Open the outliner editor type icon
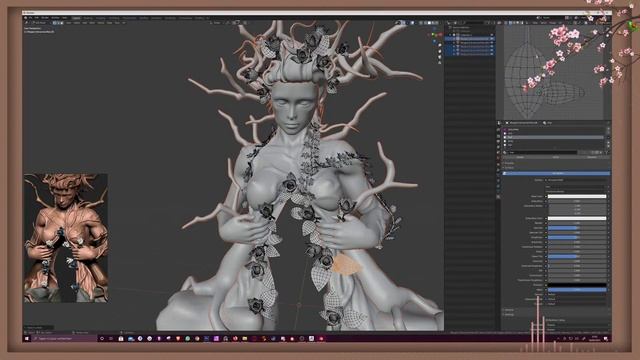Screen dimensions: 640x360 (x=449, y=23)
